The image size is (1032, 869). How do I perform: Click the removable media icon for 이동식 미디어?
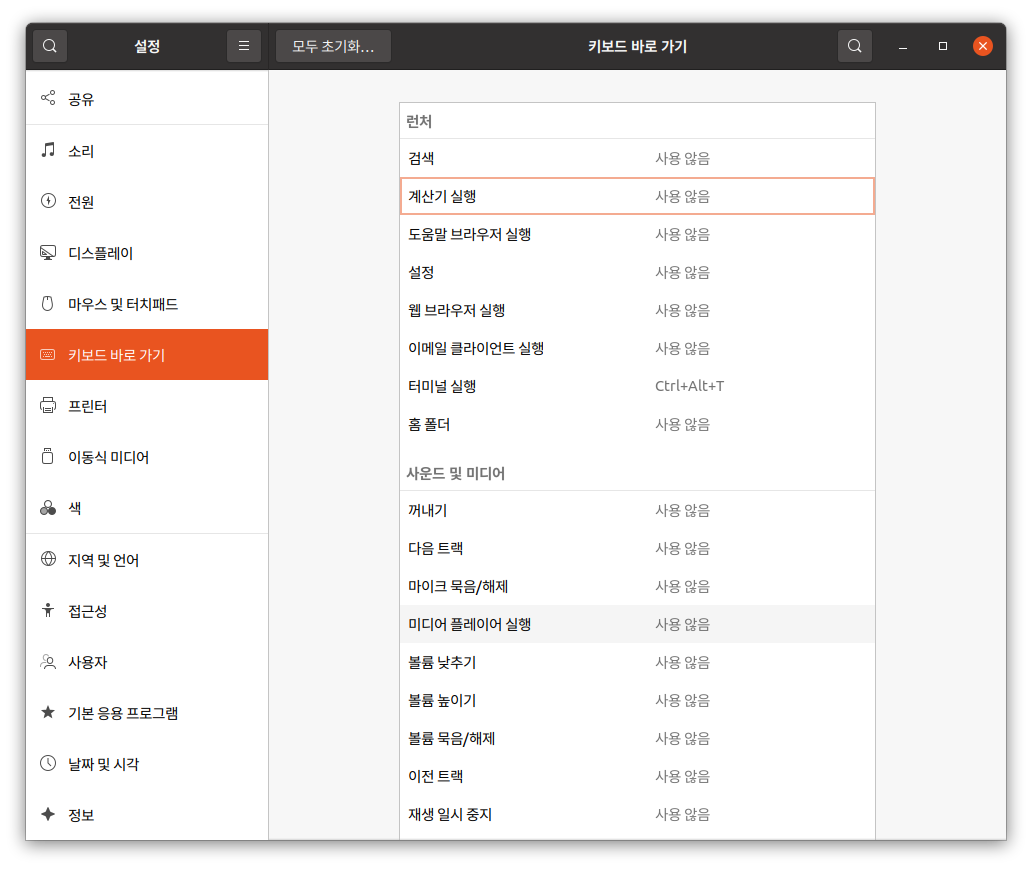pyautogui.click(x=48, y=456)
